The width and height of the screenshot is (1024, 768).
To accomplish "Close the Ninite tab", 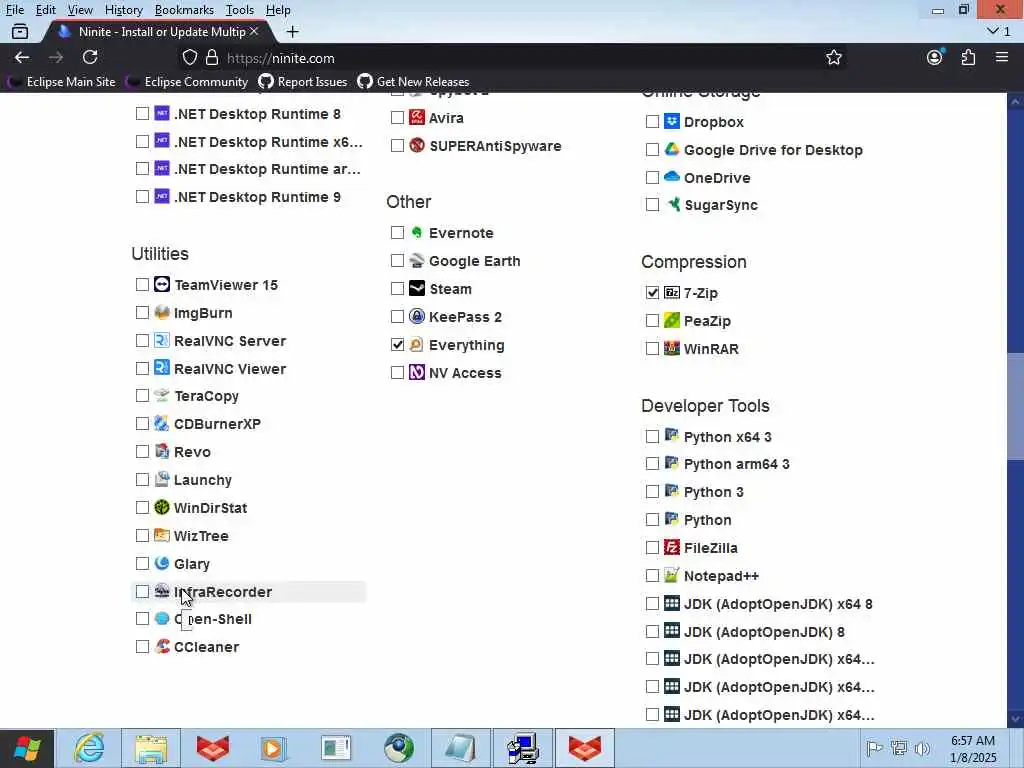I will point(254,31).
